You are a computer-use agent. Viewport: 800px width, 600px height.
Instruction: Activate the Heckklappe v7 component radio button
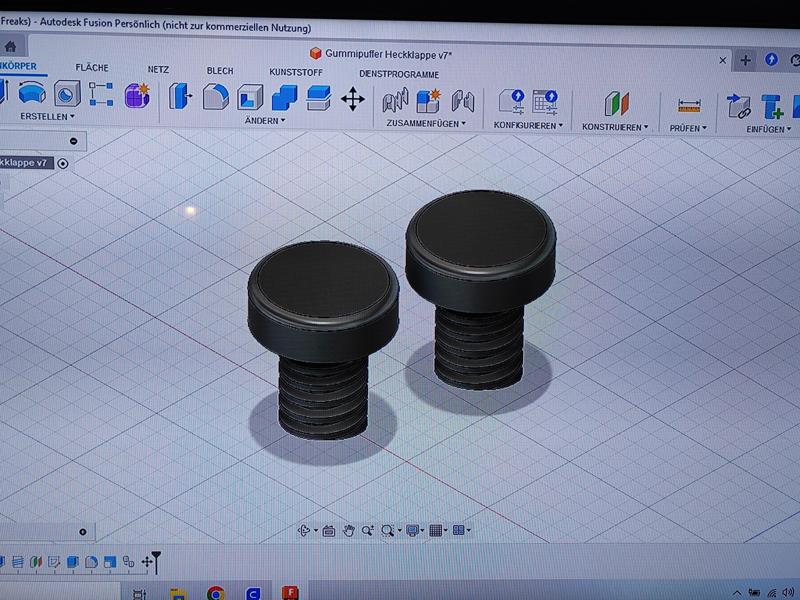(63, 163)
